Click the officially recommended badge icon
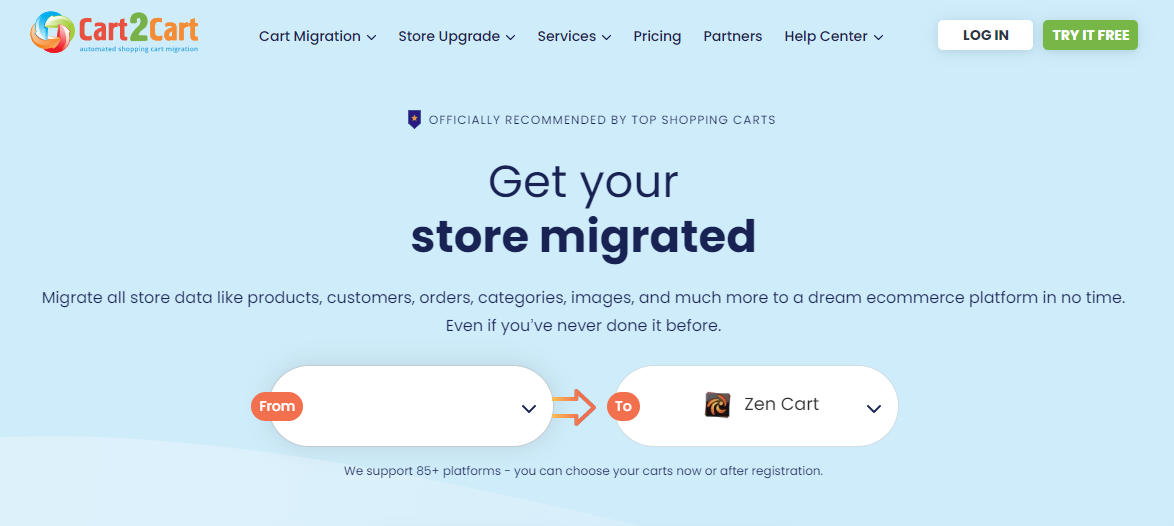Screen dimensions: 1174x526 click(414, 119)
